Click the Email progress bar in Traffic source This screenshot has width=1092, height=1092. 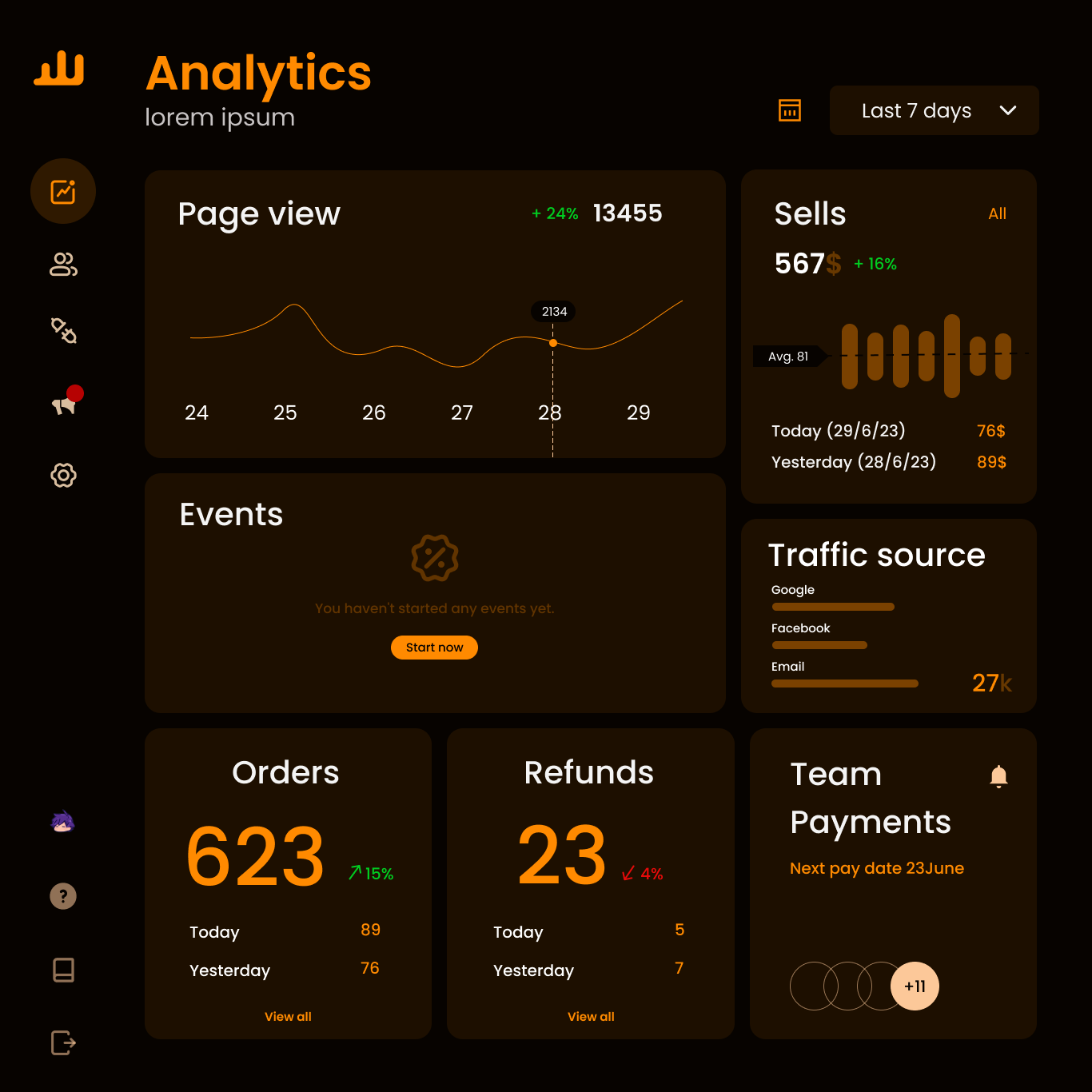pos(844,683)
